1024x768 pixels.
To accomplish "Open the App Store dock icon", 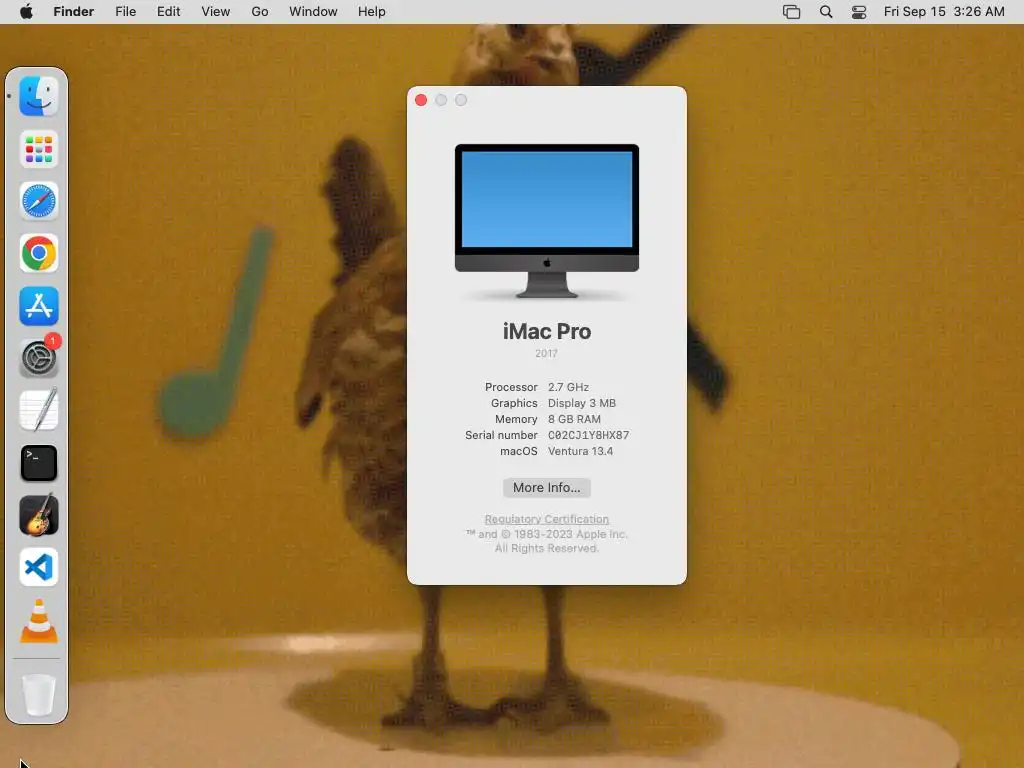I will click(x=39, y=306).
